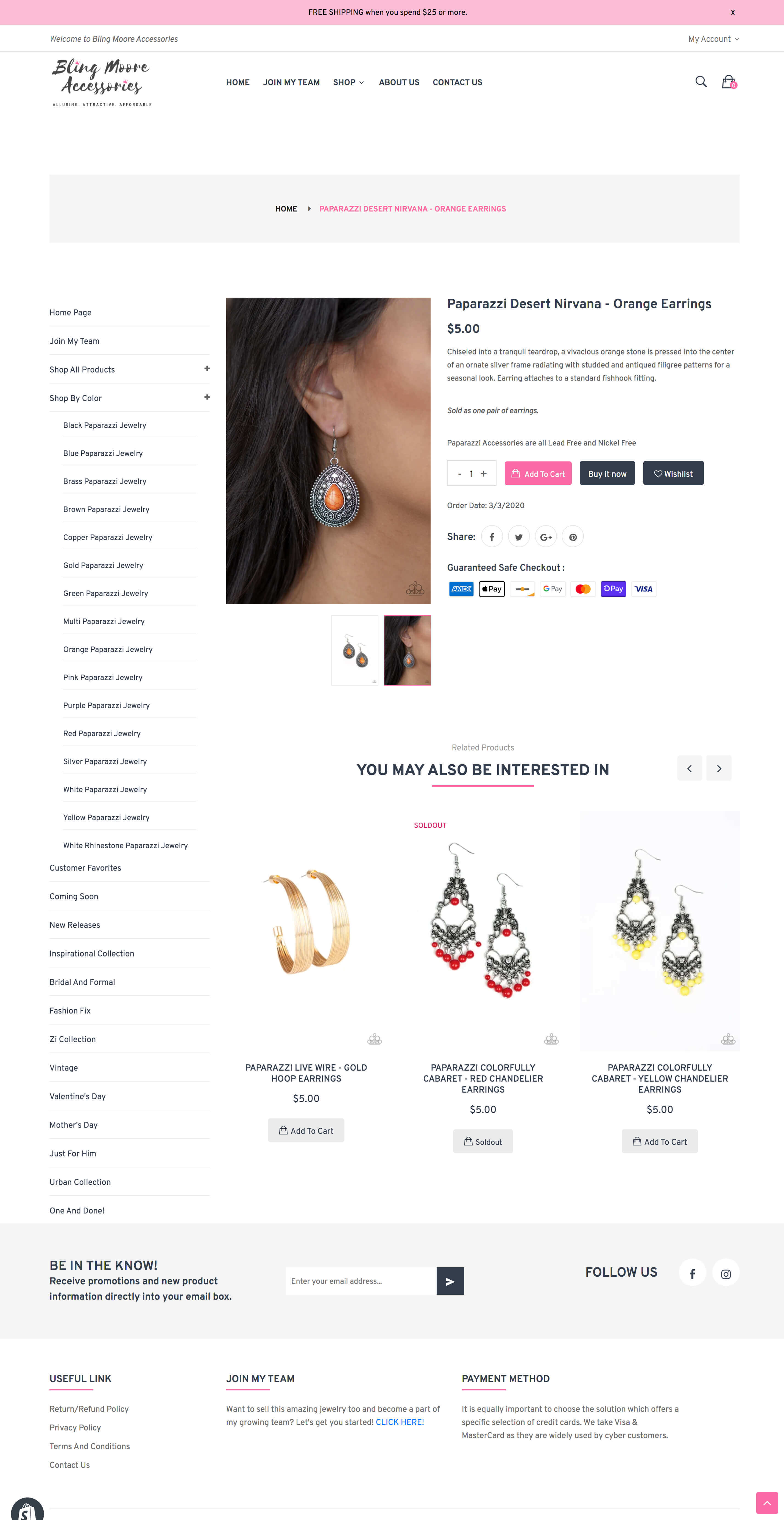
Task: Submit newsletter email arrow button
Action: [450, 1280]
